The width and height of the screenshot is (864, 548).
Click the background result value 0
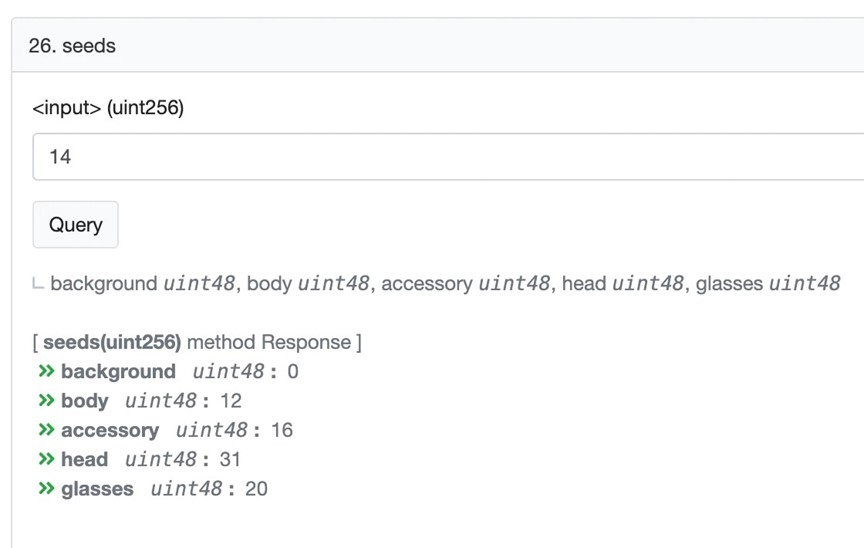coord(293,371)
